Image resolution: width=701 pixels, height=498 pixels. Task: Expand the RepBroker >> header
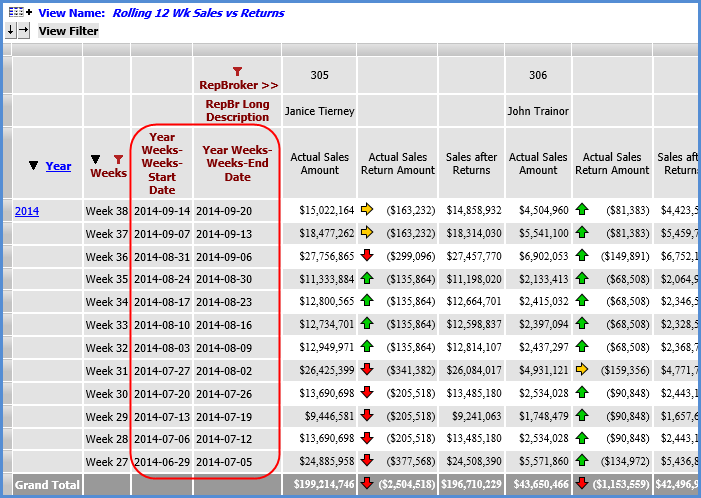tap(238, 85)
